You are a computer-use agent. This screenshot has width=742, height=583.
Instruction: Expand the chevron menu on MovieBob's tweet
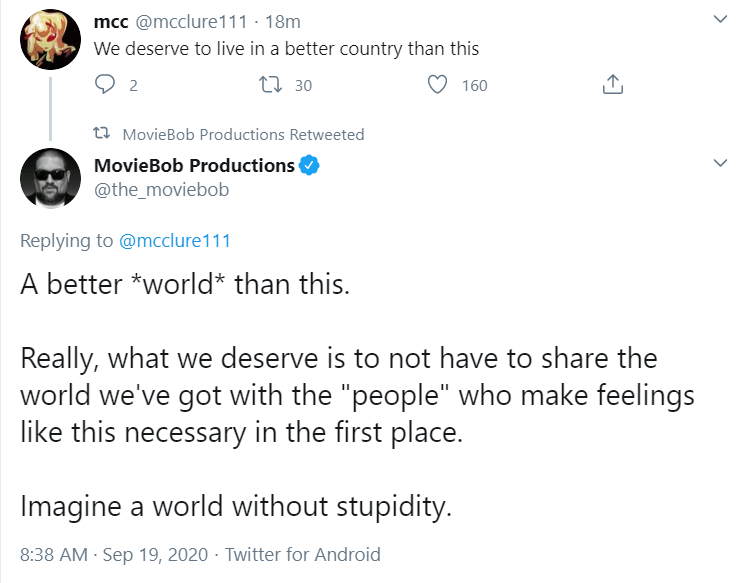click(720, 163)
